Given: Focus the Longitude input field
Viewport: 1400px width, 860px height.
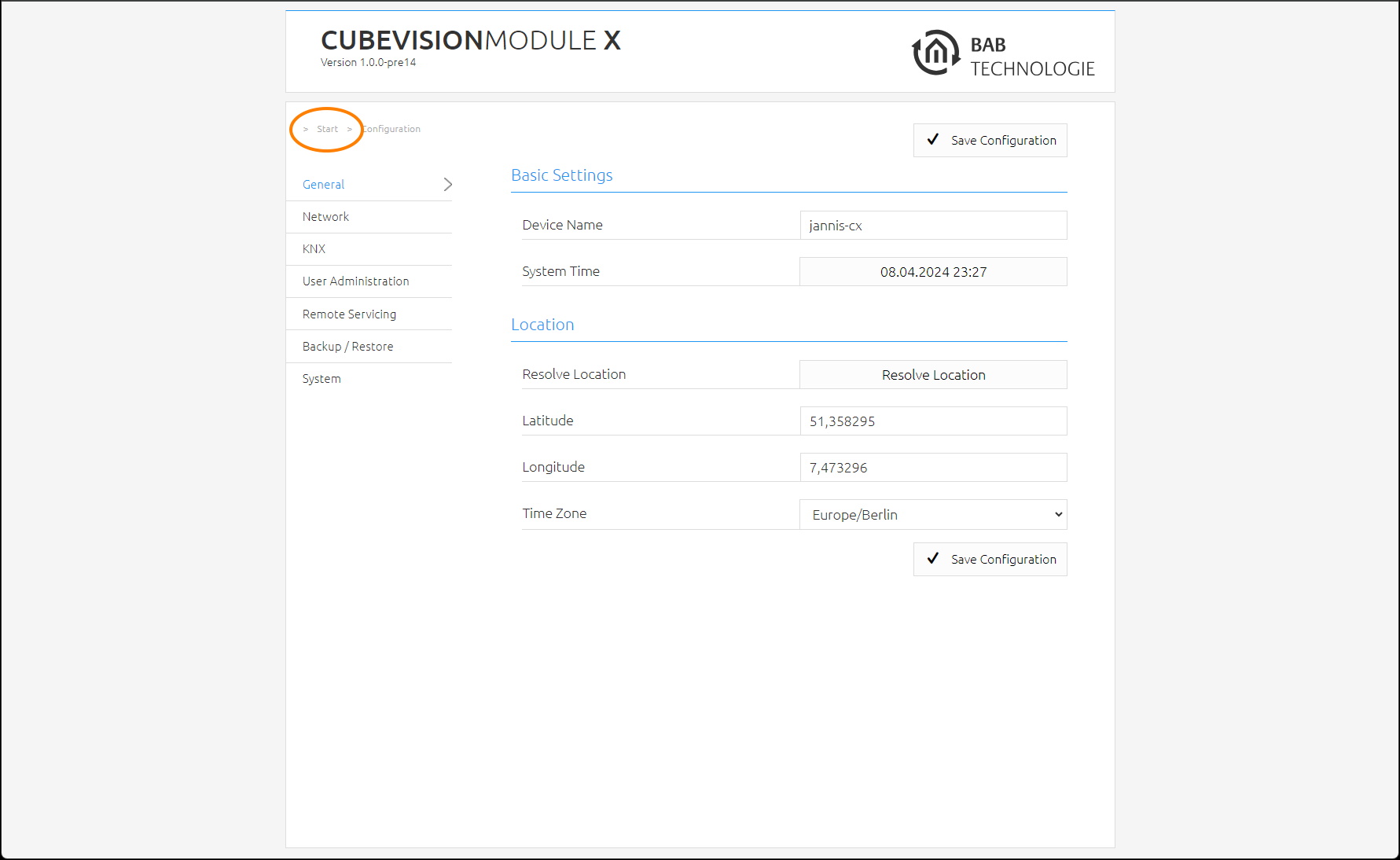Looking at the screenshot, I should (933, 468).
